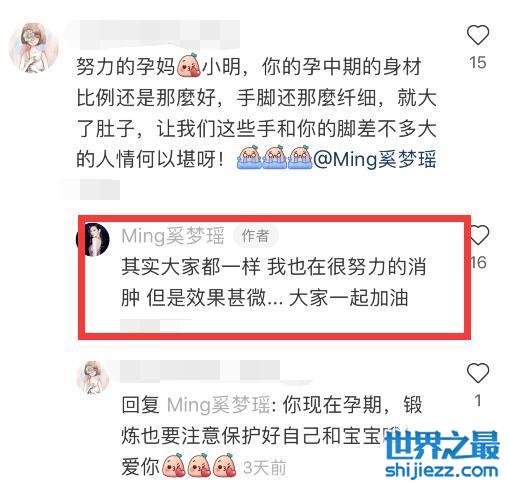Image resolution: width=509 pixels, height=485 pixels.
Task: Open Ming奚梦瑶's profile photo
Action: point(93,240)
